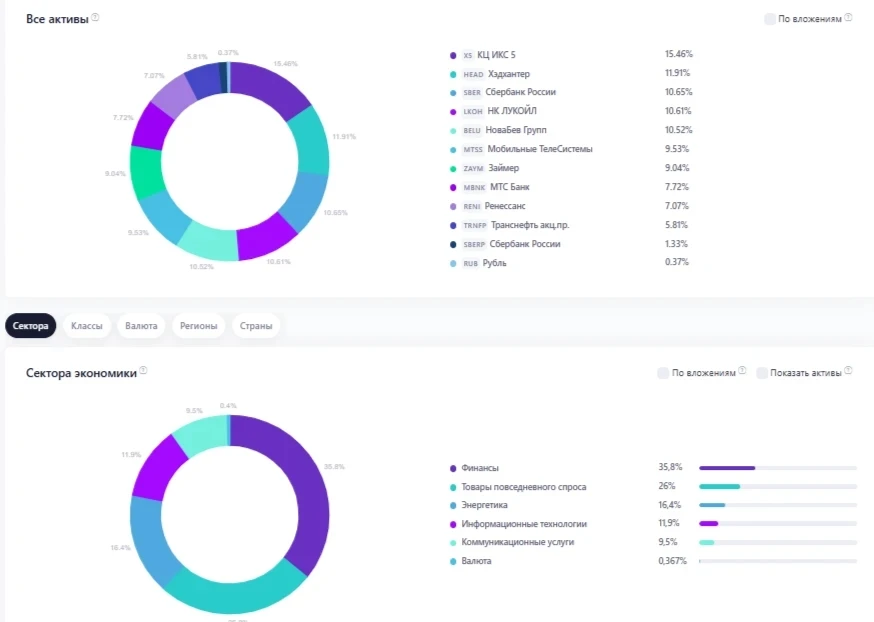The image size is (874, 622).
Task: Click the Информационные технологии progress bar
Action: tap(778, 523)
